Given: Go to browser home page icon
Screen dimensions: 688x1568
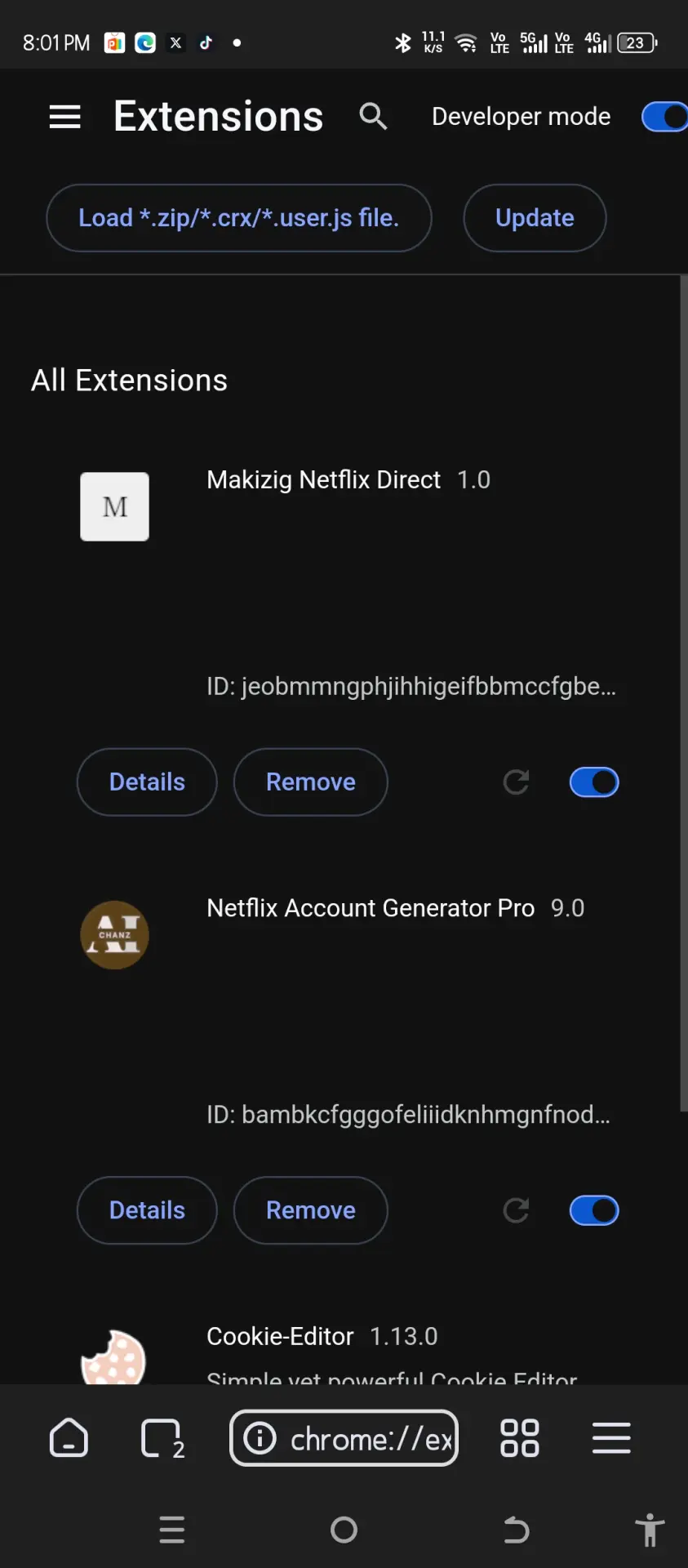Looking at the screenshot, I should (69, 1437).
